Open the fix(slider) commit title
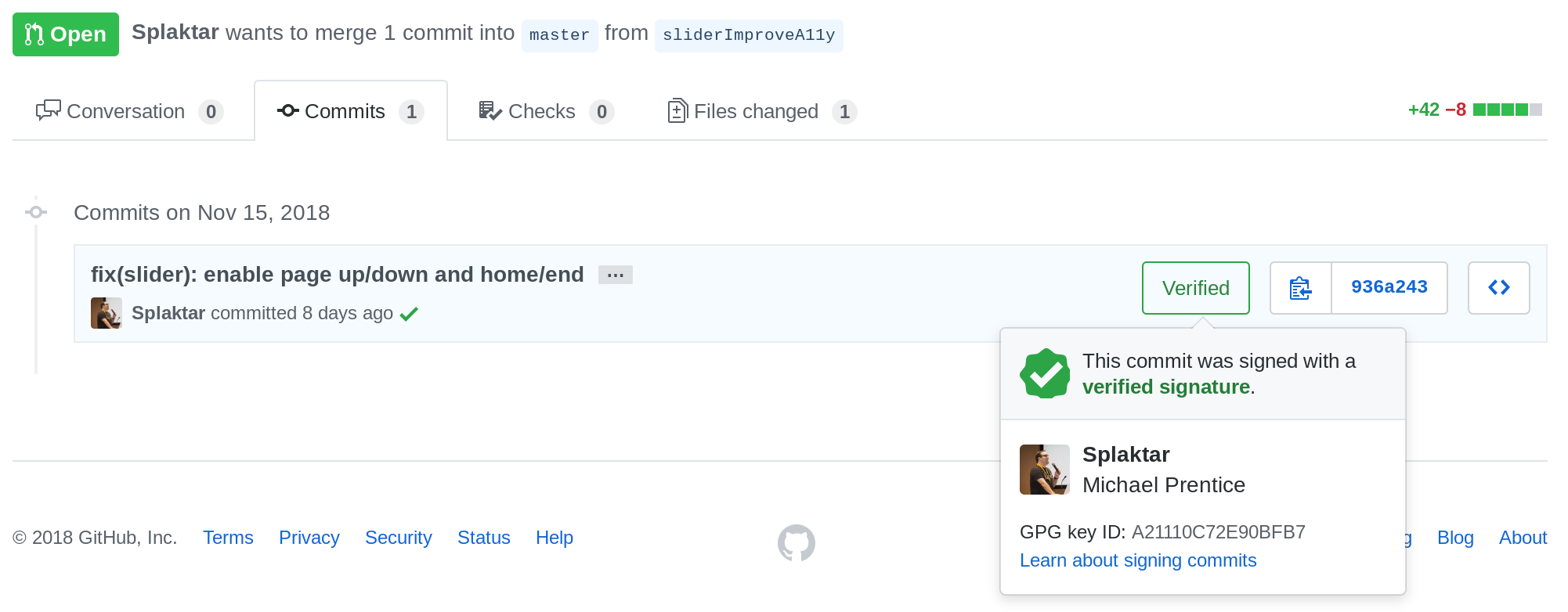The width and height of the screenshot is (1568, 612). (x=338, y=275)
